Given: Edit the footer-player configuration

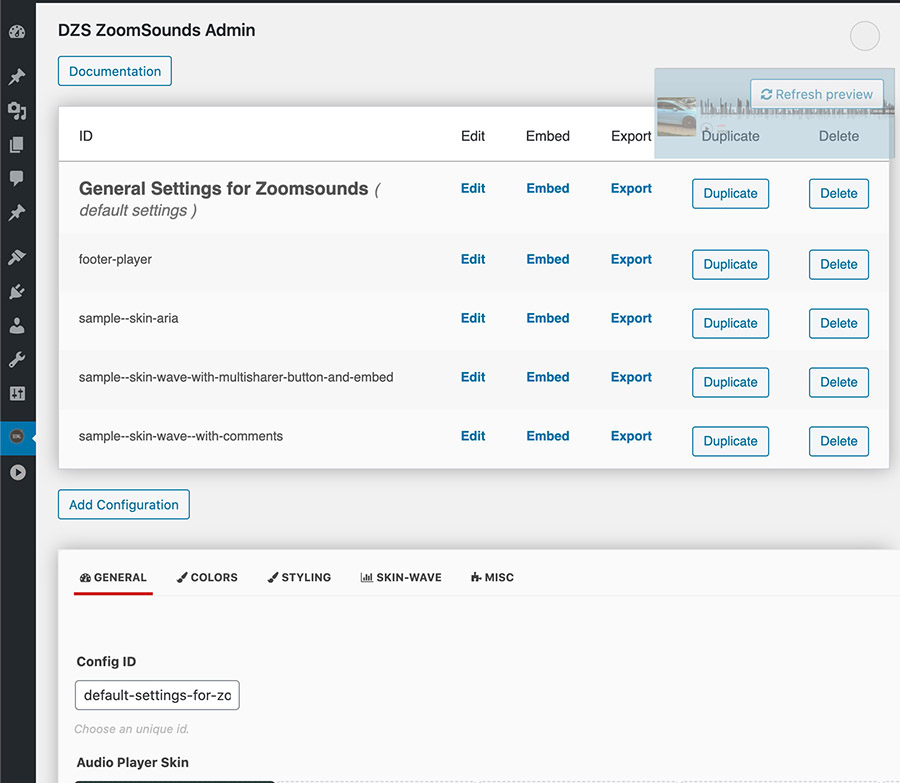Looking at the screenshot, I should [473, 259].
